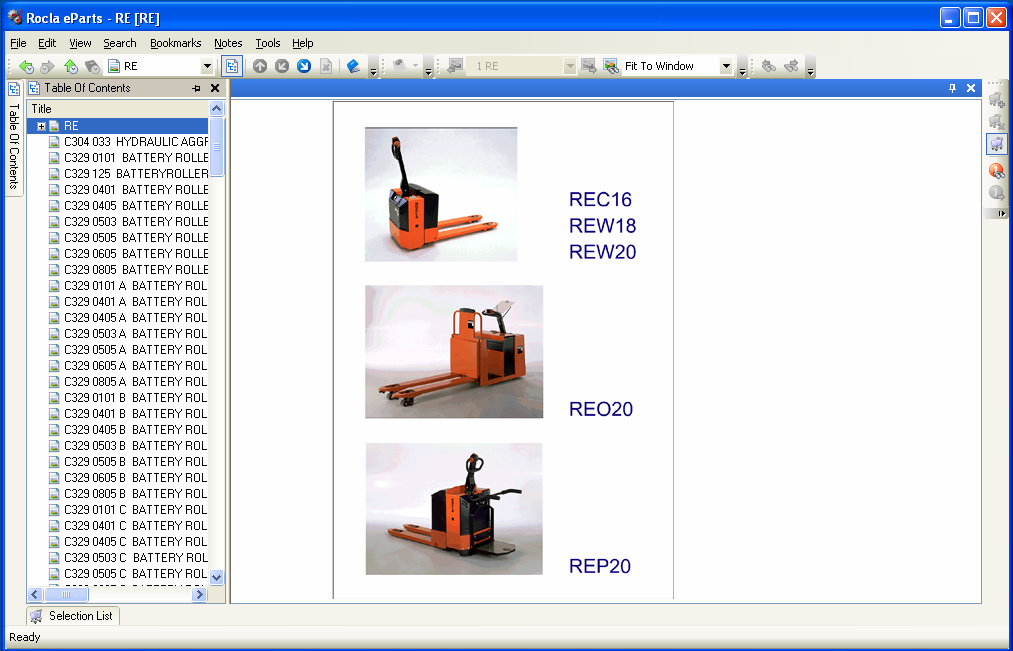Open toolbar options after the blue book icon
Image resolution: width=1013 pixels, height=651 pixels.
(373, 67)
